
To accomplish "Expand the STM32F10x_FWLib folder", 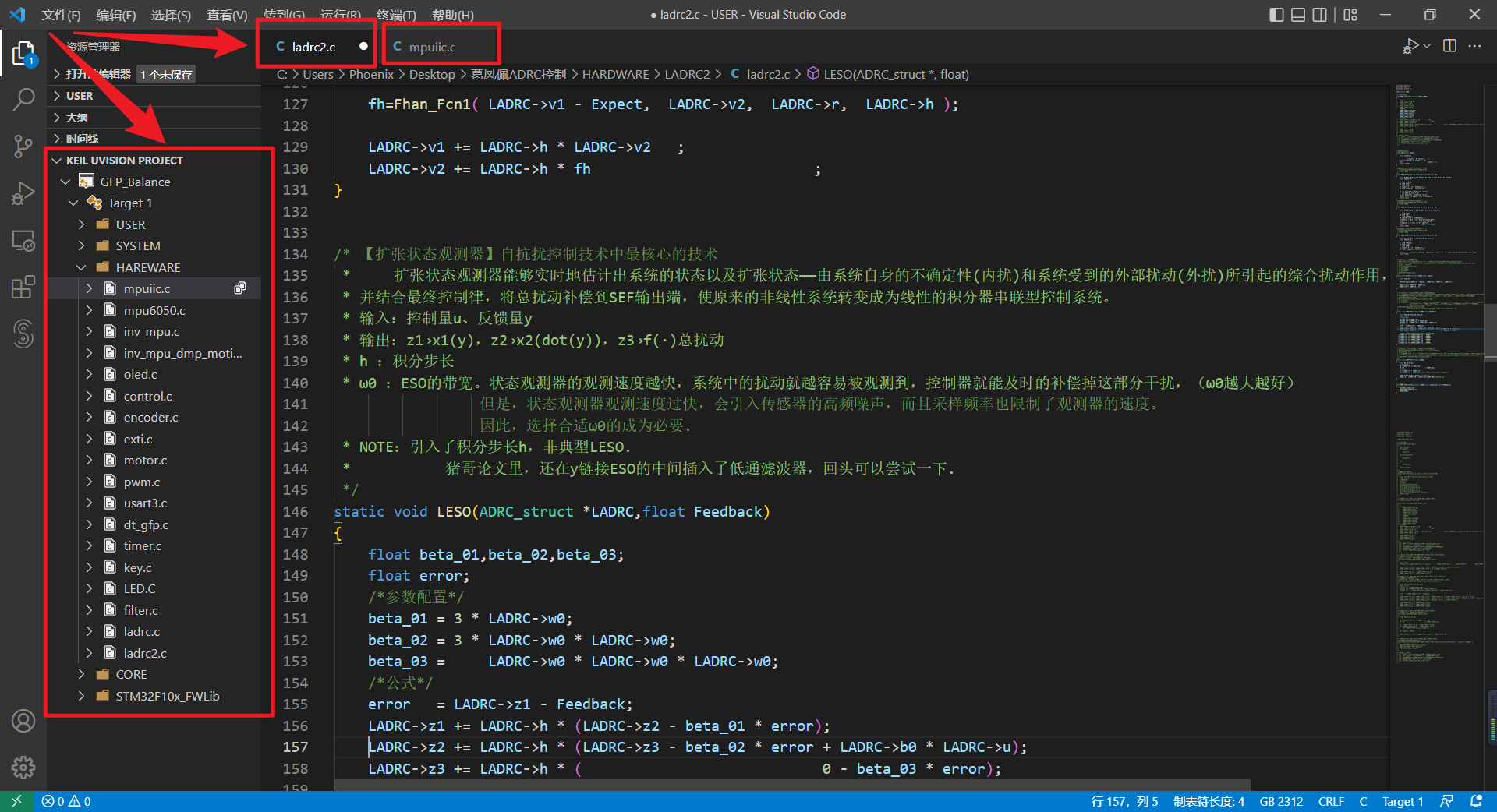I will click(82, 696).
